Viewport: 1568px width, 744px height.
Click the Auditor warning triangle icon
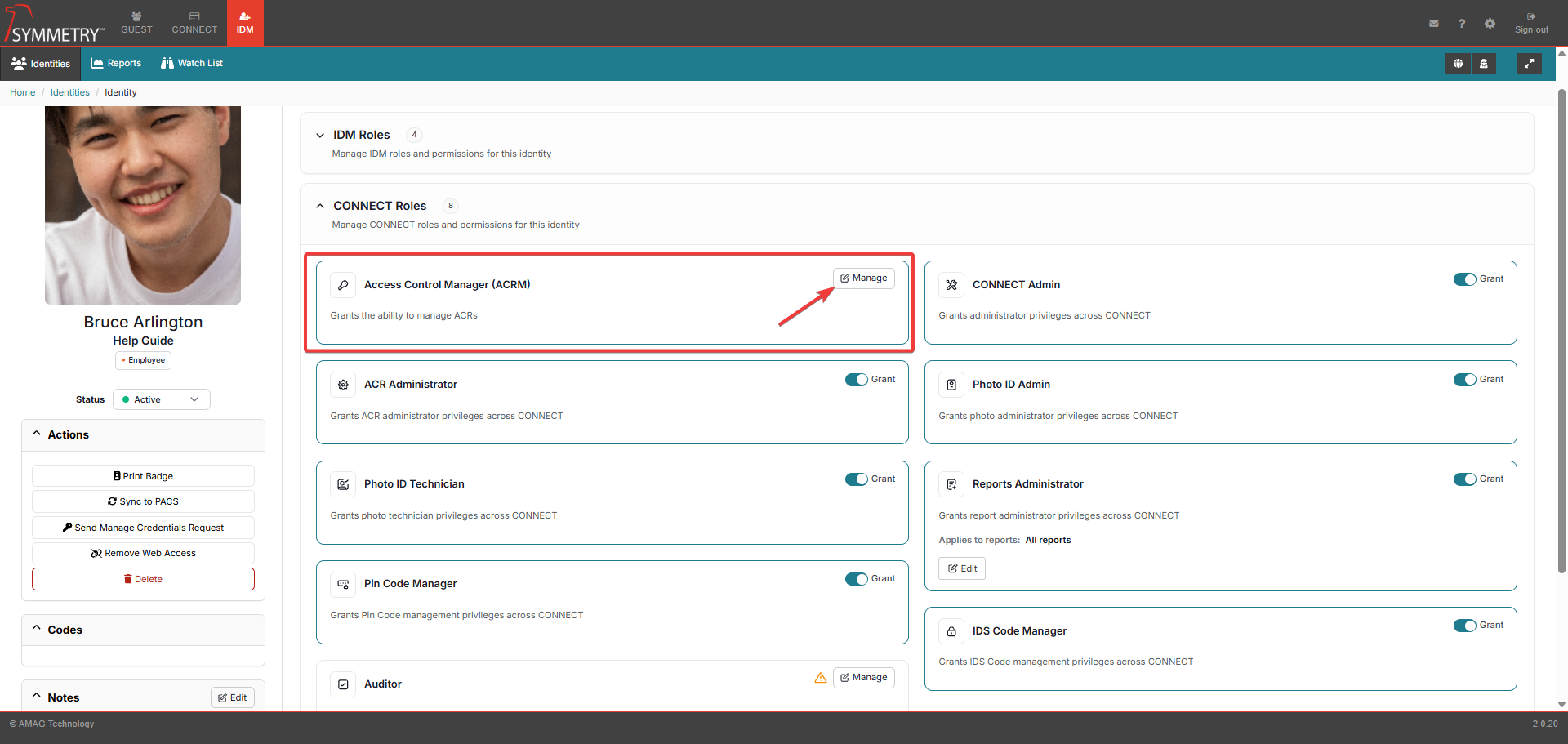click(820, 678)
